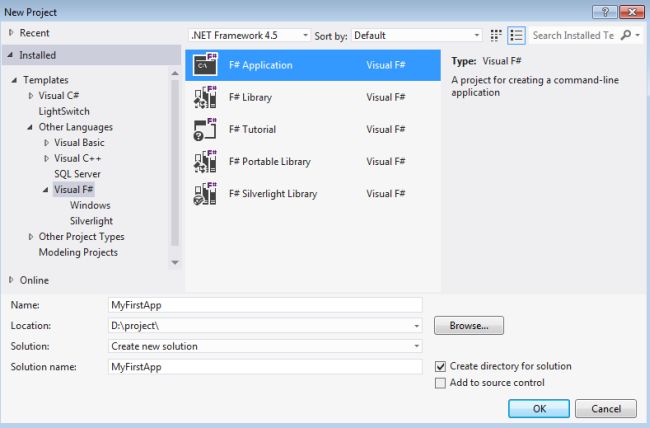
Task: Switch to small icons grid view
Action: [496, 36]
